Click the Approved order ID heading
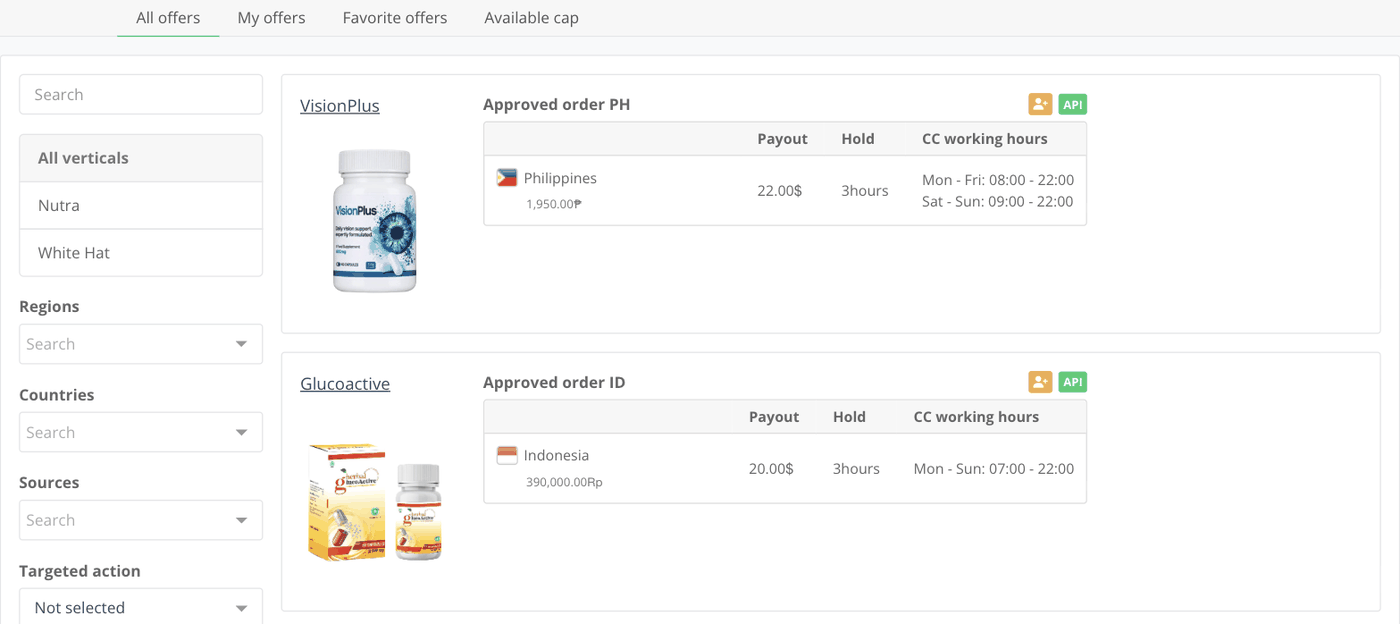Image resolution: width=1400 pixels, height=624 pixels. (x=554, y=383)
